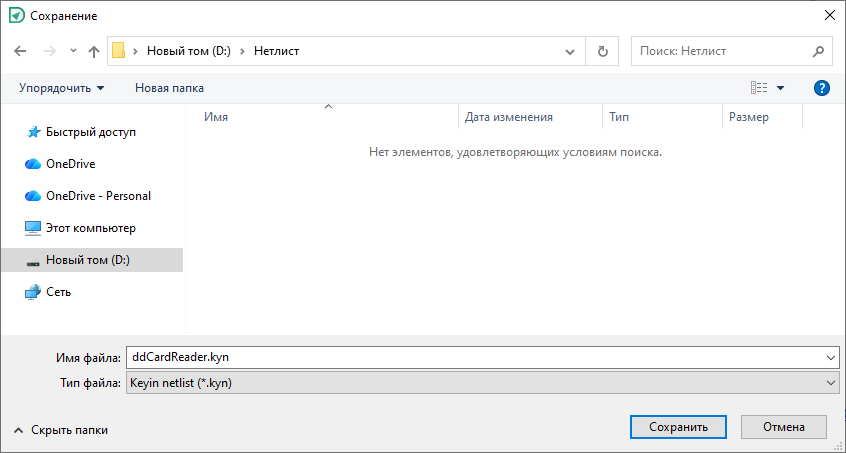Open Быстрый доступ in navigation pane

(x=90, y=132)
